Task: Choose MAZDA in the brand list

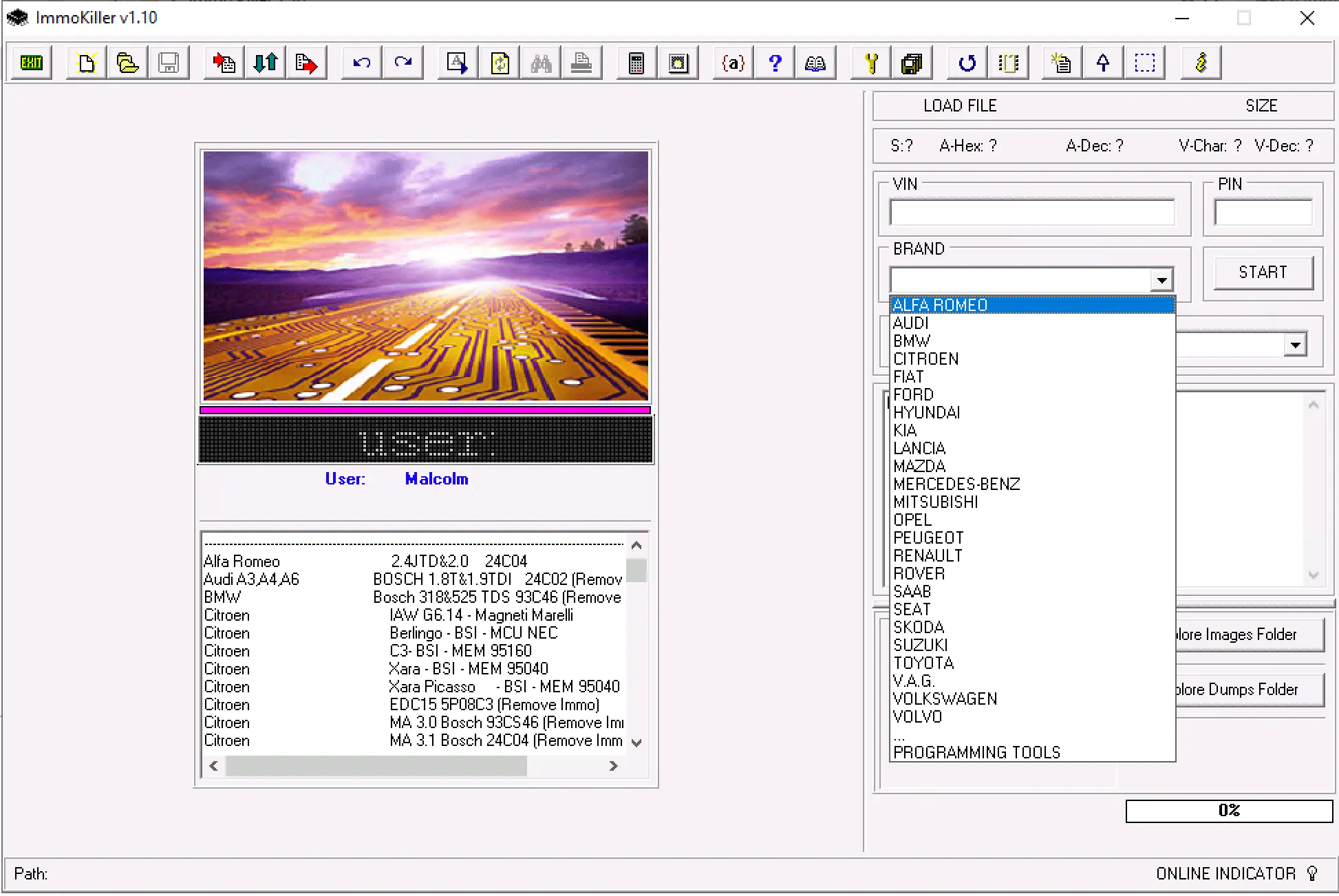Action: click(x=1032, y=466)
